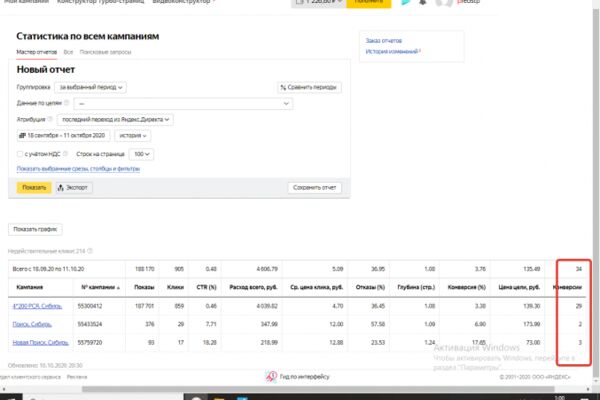
Task: Open campaign Новая Поиск. Сибирь
Action: 41,343
